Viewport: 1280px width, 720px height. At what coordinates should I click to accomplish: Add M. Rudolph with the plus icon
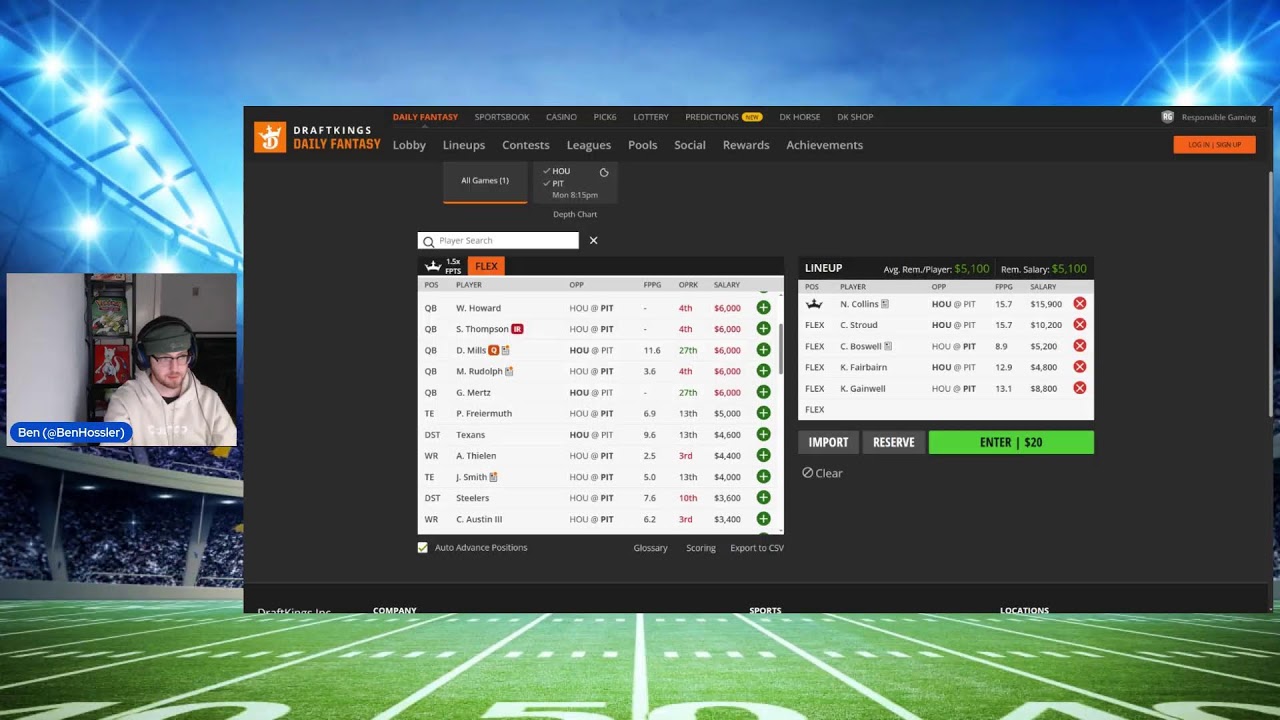pyautogui.click(x=763, y=371)
